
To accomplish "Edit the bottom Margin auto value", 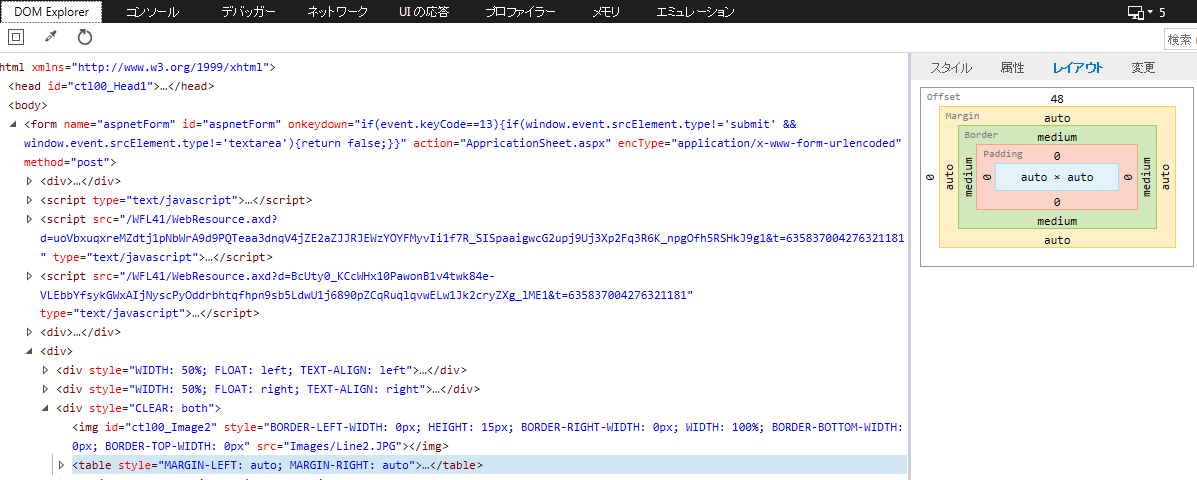I will 1057,240.
